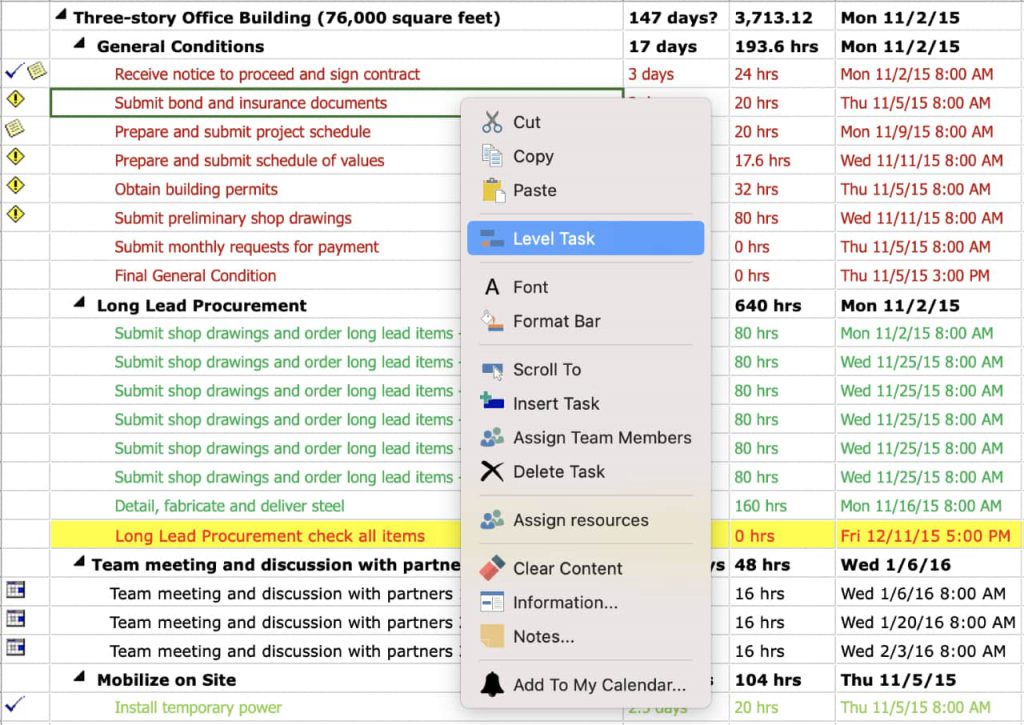
Task: Click the Format Bar paint bucket icon
Action: pos(493,321)
